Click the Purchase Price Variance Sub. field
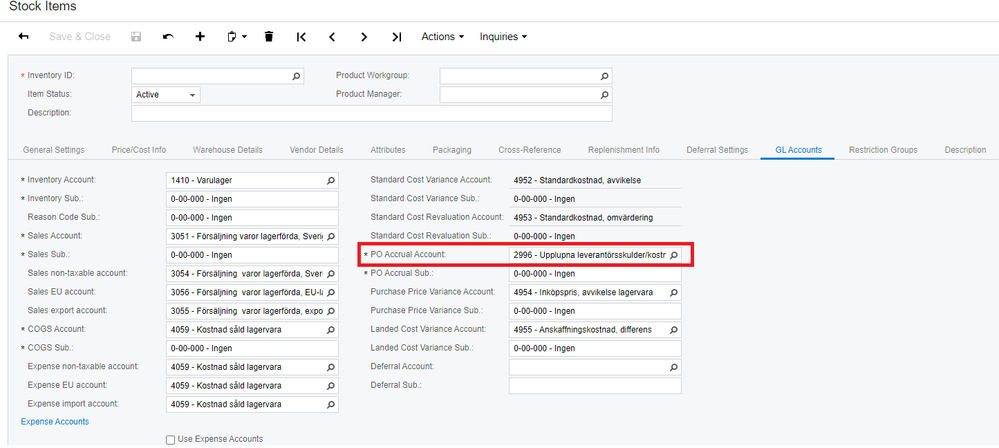Viewport: 999px width, 448px height. coord(595,311)
